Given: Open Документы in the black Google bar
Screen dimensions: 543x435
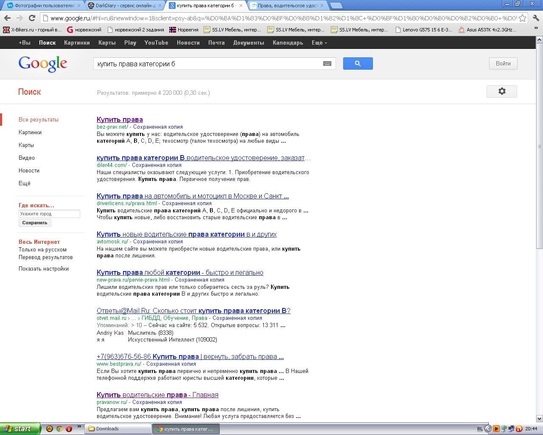Looking at the screenshot, I should pos(248,43).
